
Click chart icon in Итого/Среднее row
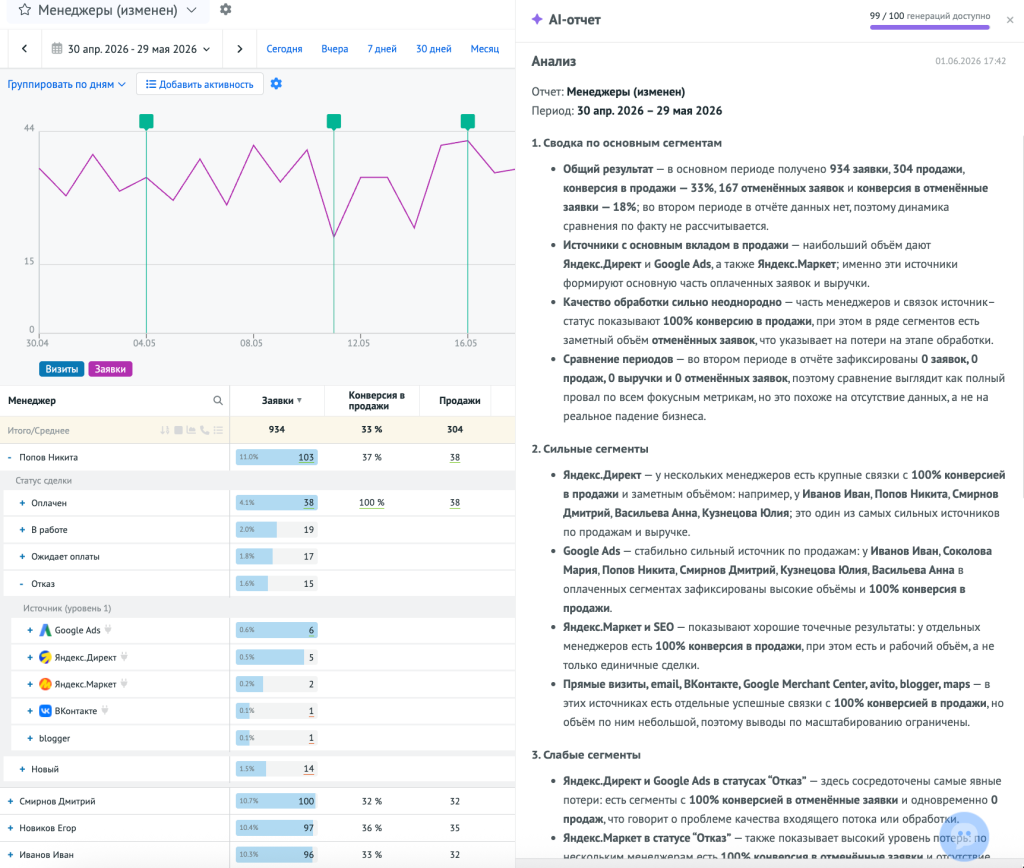[191, 430]
